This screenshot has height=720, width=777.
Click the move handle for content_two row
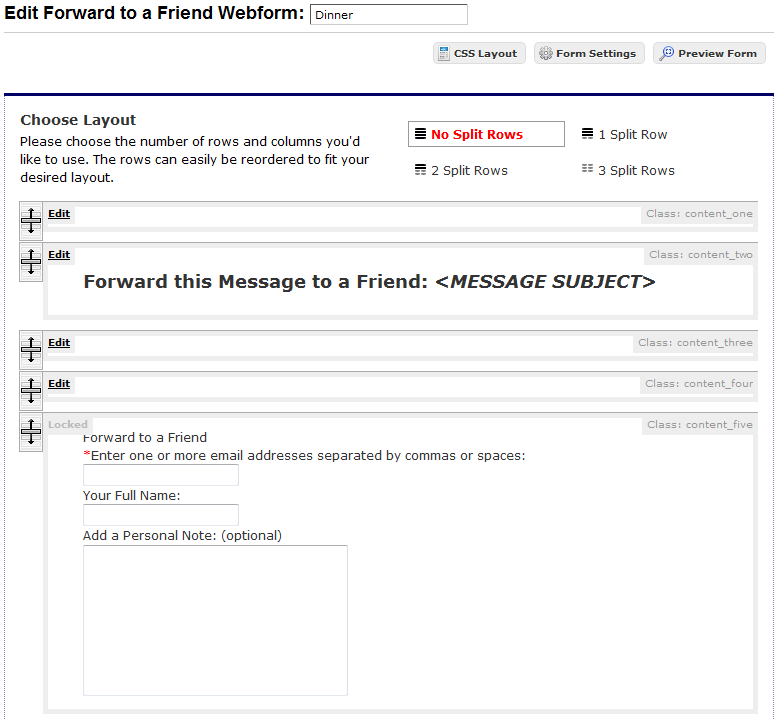pyautogui.click(x=31, y=261)
